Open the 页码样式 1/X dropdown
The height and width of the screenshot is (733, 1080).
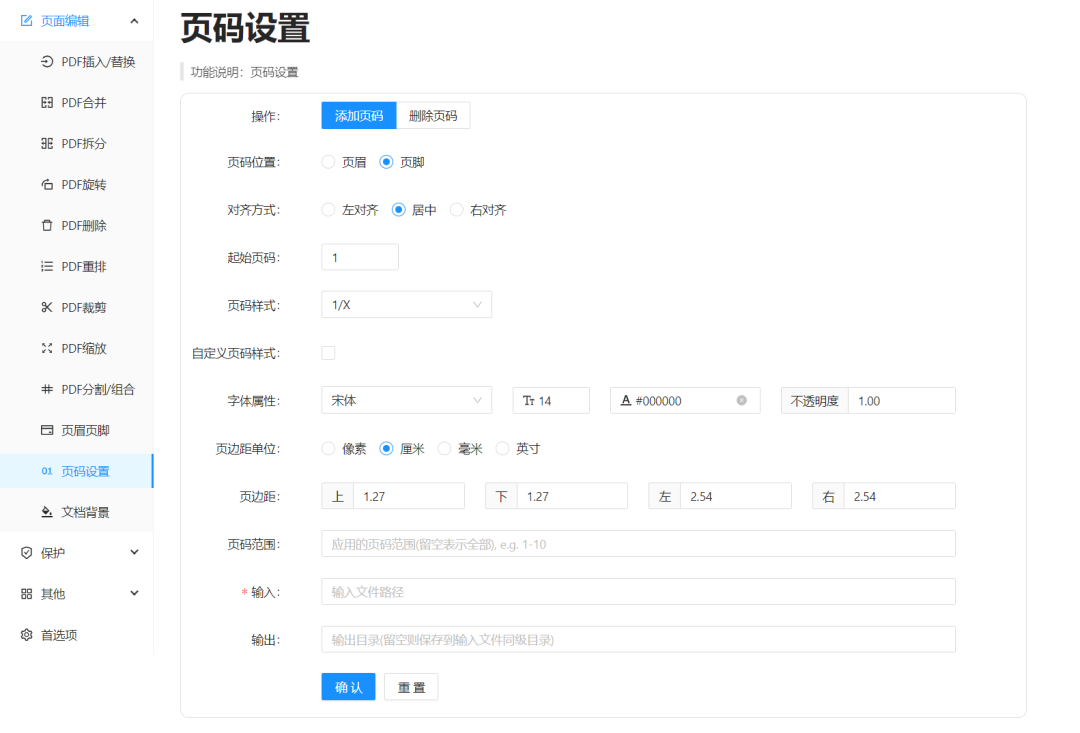(406, 305)
